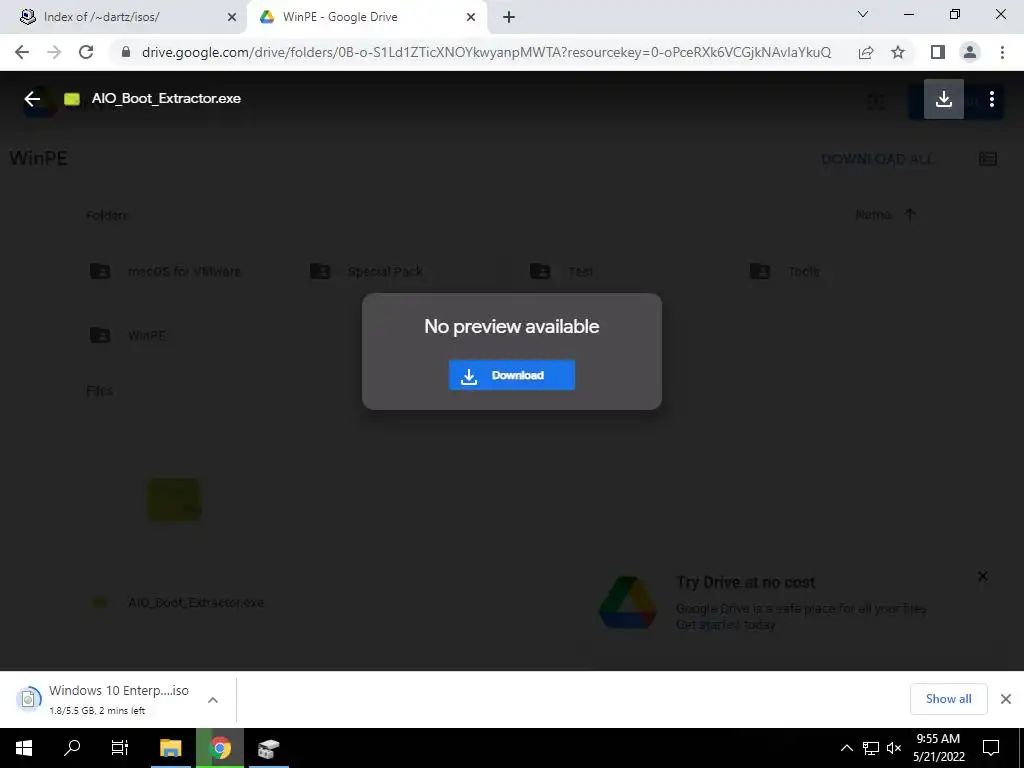
Task: Open the Chrome three-dot menu
Action: pyautogui.click(x=1002, y=52)
